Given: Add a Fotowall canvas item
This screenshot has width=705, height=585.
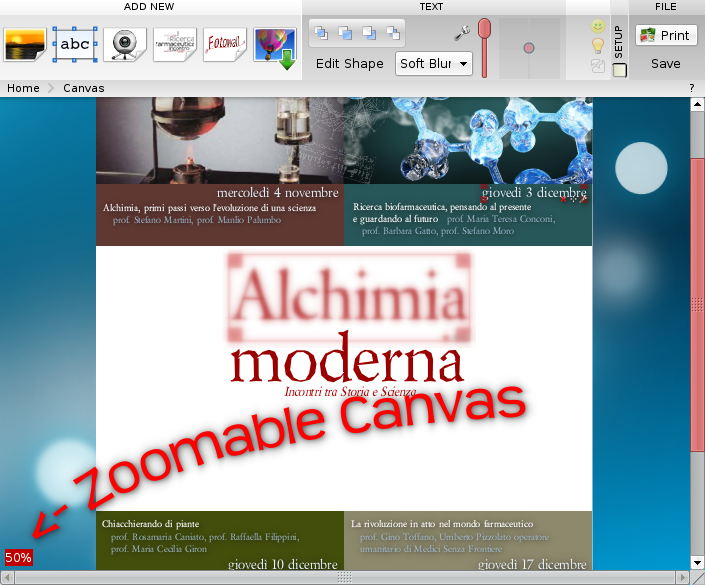Looking at the screenshot, I should (225, 44).
